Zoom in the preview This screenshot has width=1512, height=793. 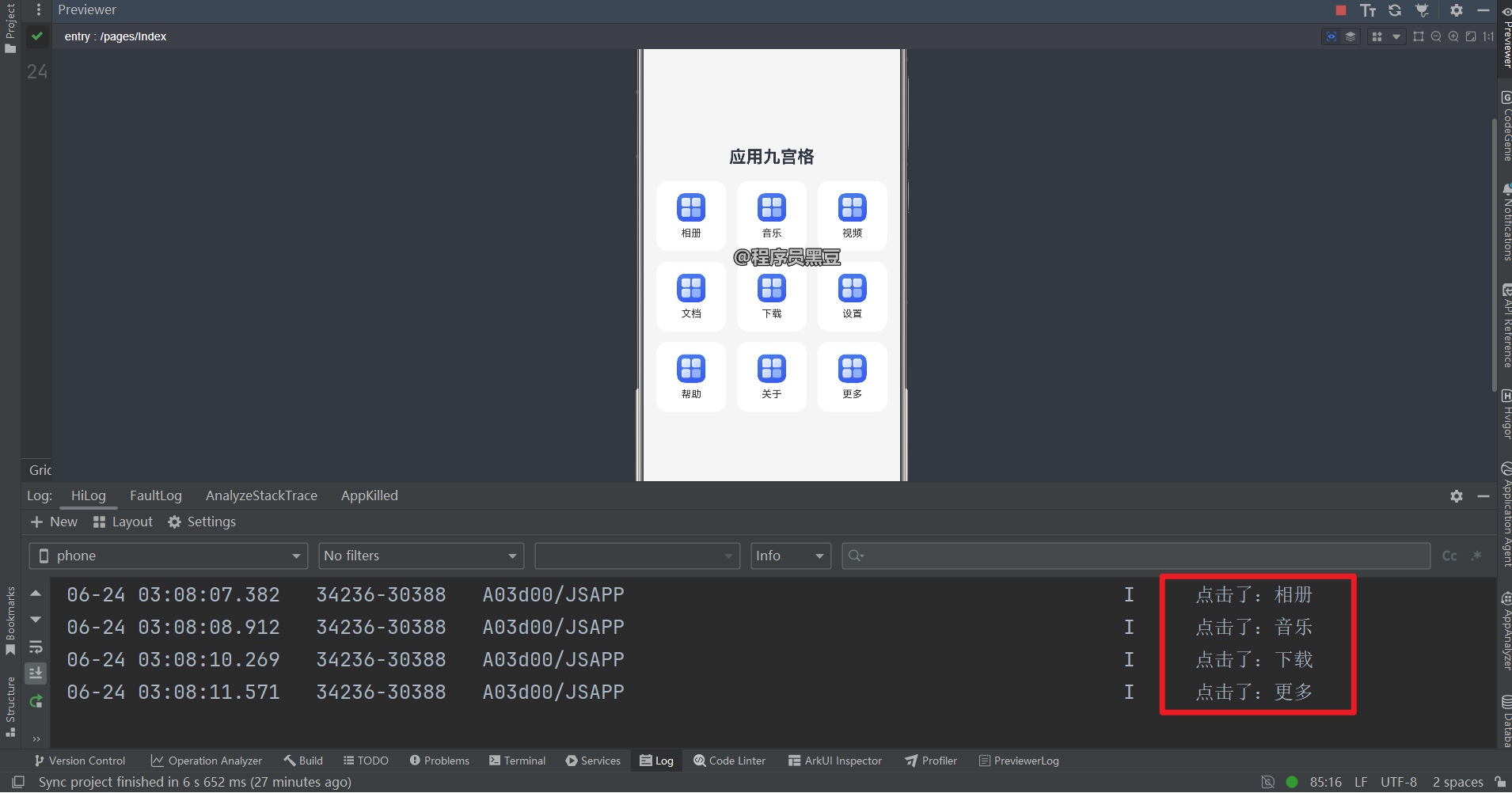(1453, 36)
